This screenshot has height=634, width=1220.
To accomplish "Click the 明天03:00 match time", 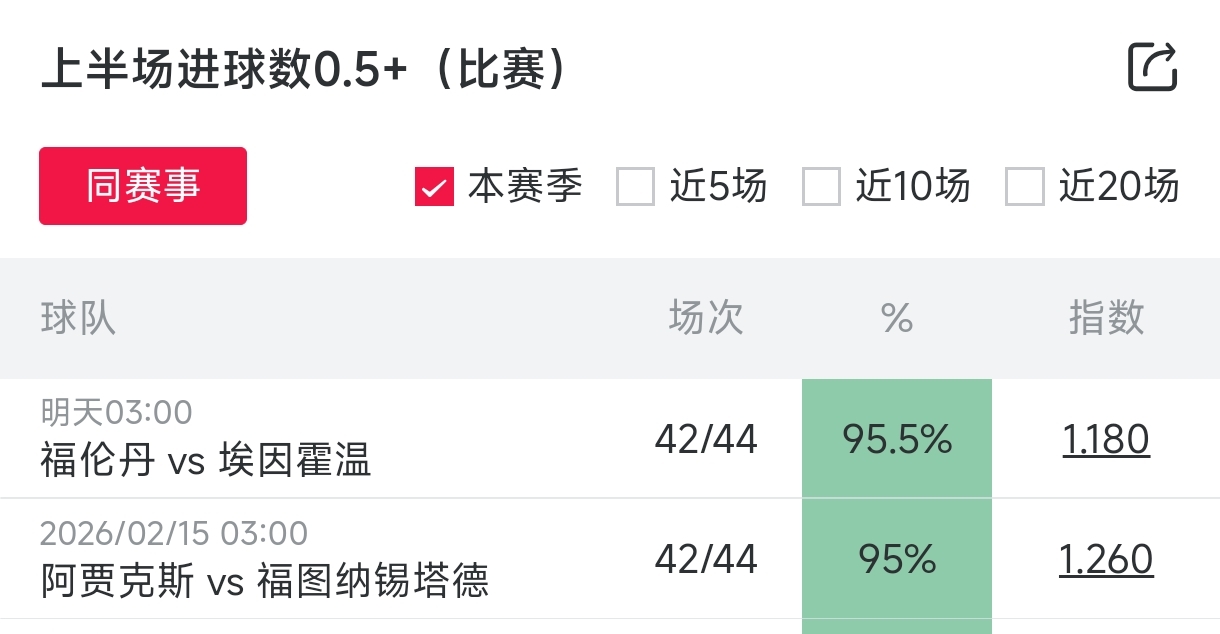I will [116, 412].
